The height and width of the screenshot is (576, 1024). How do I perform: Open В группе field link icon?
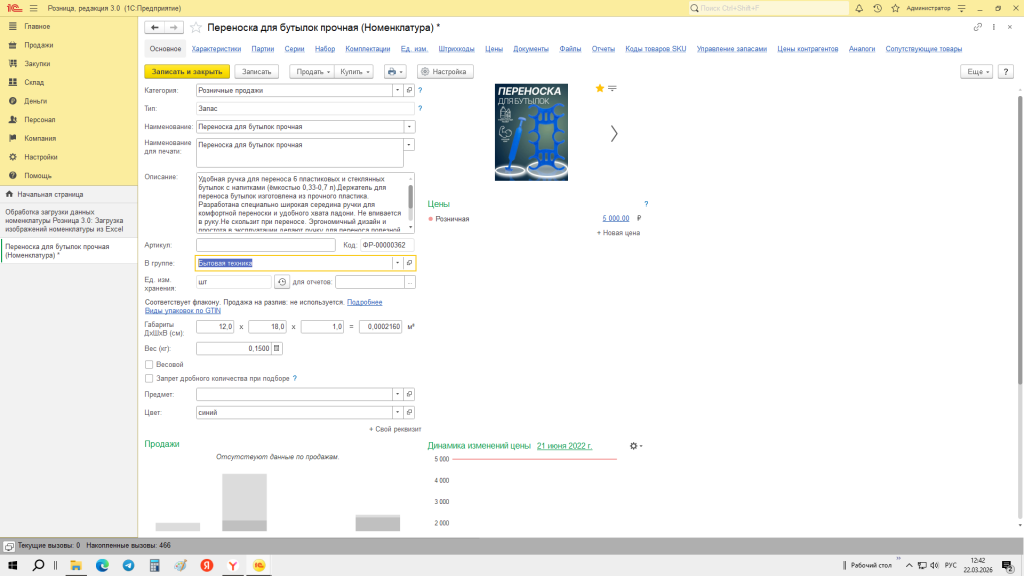click(x=409, y=263)
